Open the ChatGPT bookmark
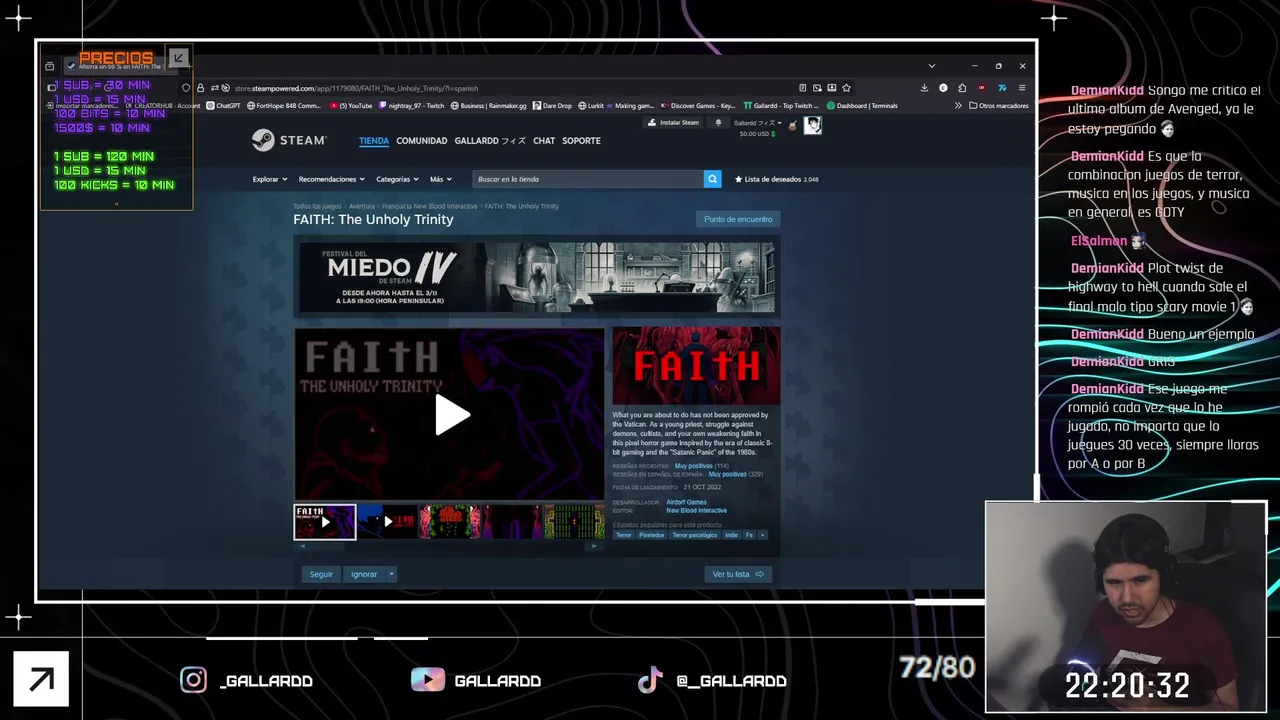 point(223,106)
